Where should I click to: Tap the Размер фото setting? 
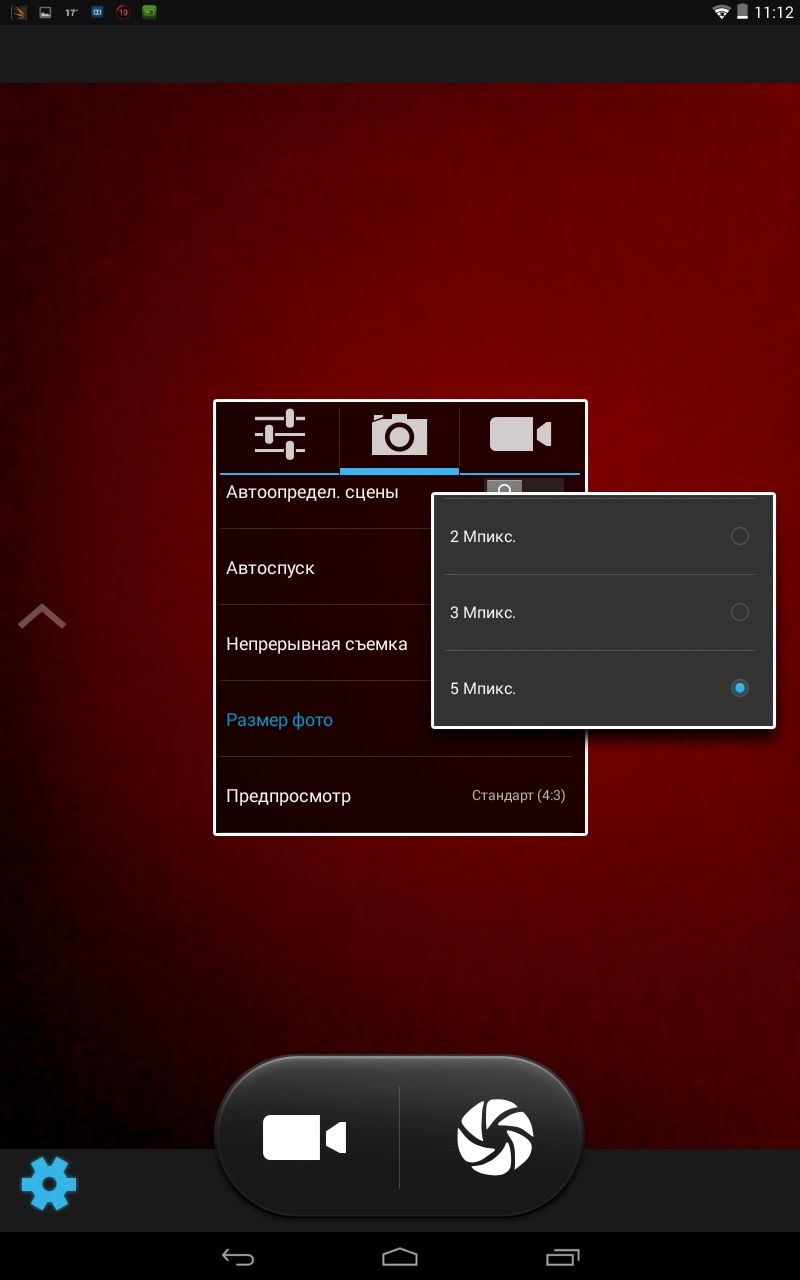(x=320, y=720)
